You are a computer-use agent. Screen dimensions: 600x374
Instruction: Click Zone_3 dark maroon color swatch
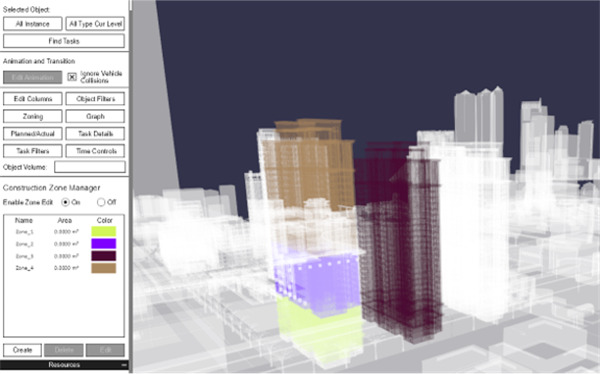(104, 256)
